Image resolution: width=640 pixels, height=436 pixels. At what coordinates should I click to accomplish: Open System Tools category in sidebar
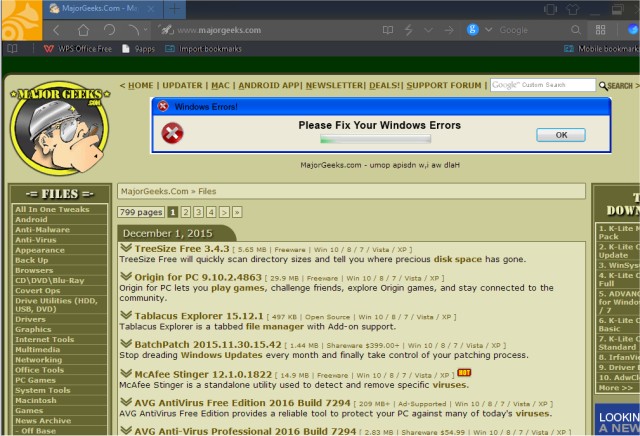[x=43, y=390]
